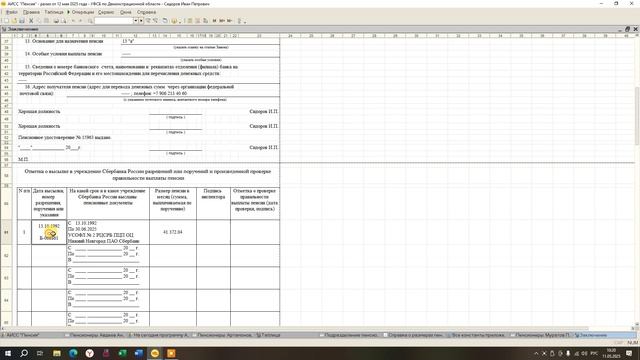Open the Таблица menu
Screen dimensions: 640x360
54,12
